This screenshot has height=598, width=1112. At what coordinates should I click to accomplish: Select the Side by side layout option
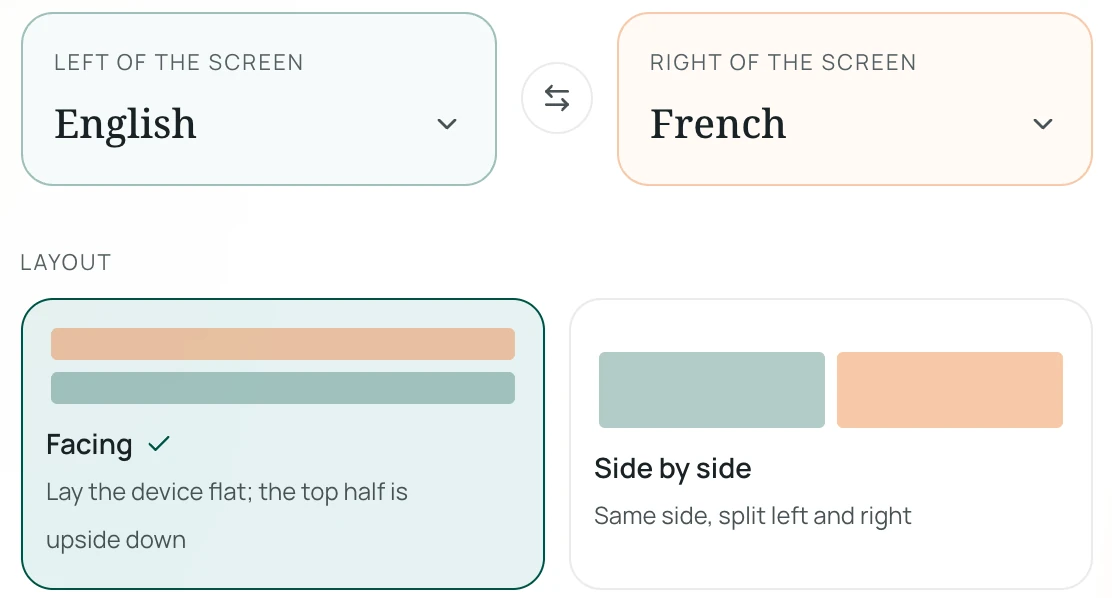coord(830,443)
